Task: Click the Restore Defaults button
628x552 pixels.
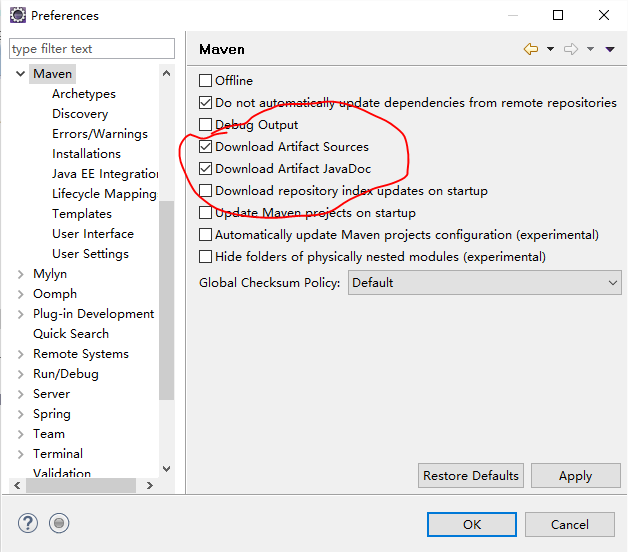Action: tap(471, 476)
